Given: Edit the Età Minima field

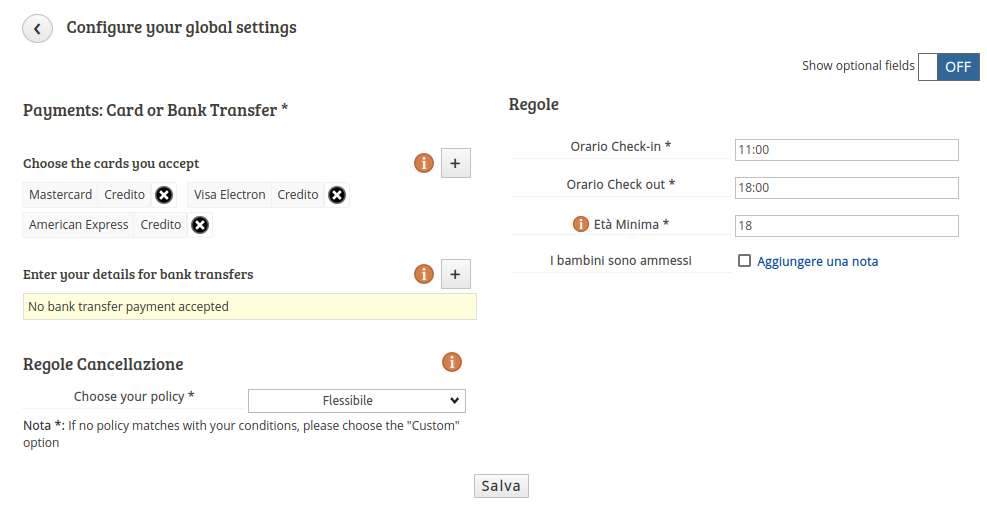Looking at the screenshot, I should click(847, 225).
